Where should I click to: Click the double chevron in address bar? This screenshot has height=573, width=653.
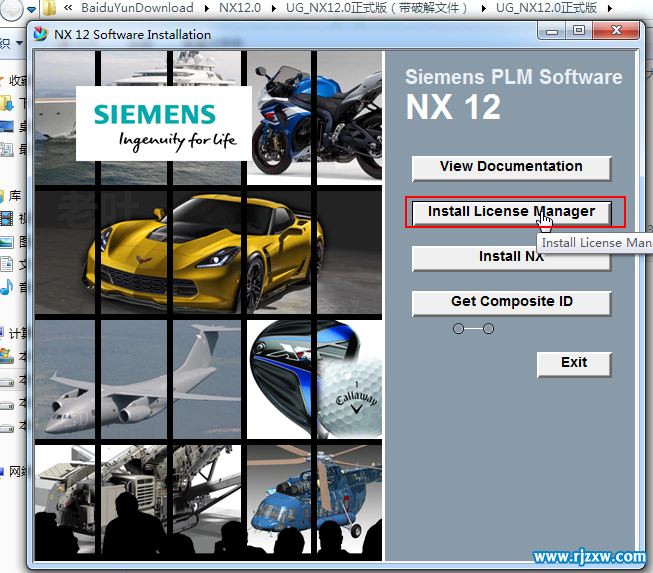click(x=68, y=7)
